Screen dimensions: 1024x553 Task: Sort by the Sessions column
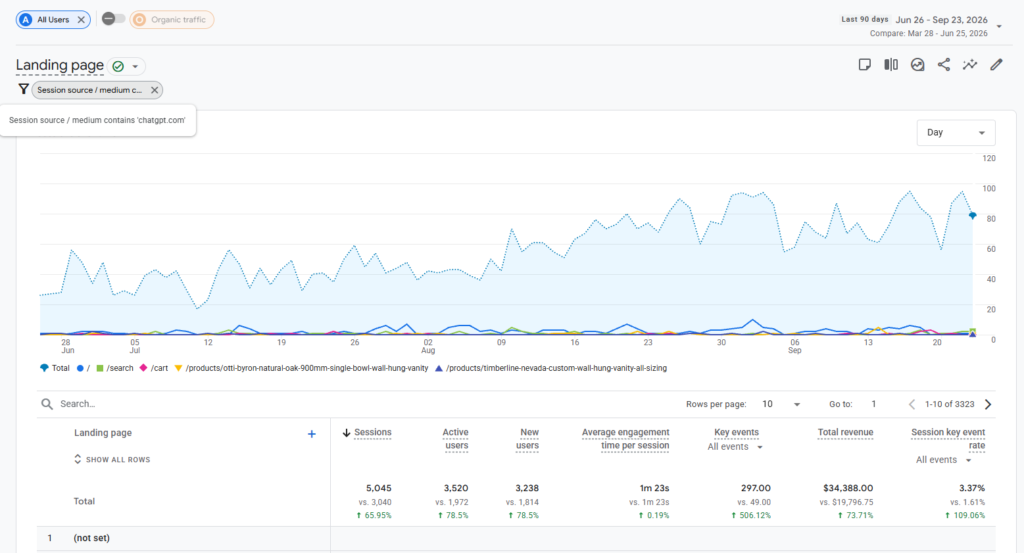[372, 432]
